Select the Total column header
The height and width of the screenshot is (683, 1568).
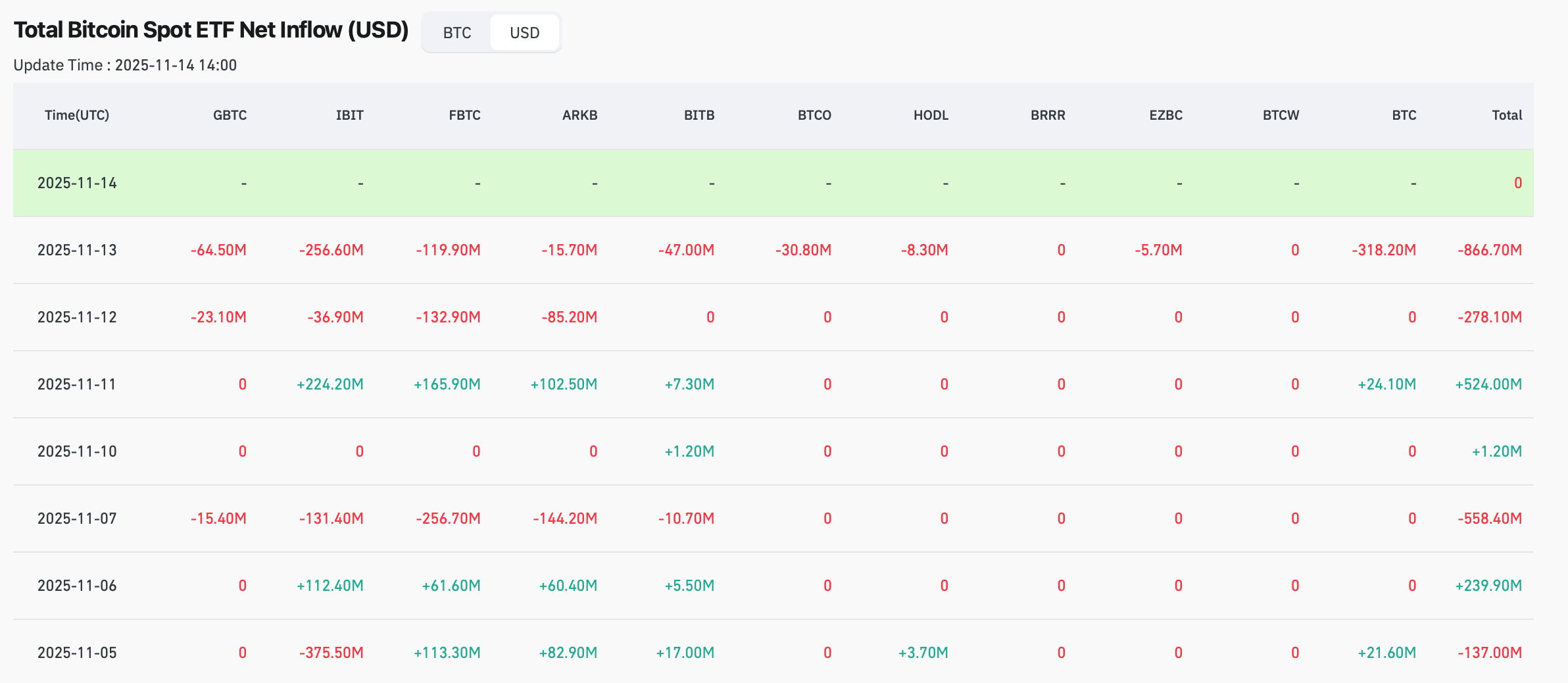pyautogui.click(x=1507, y=115)
